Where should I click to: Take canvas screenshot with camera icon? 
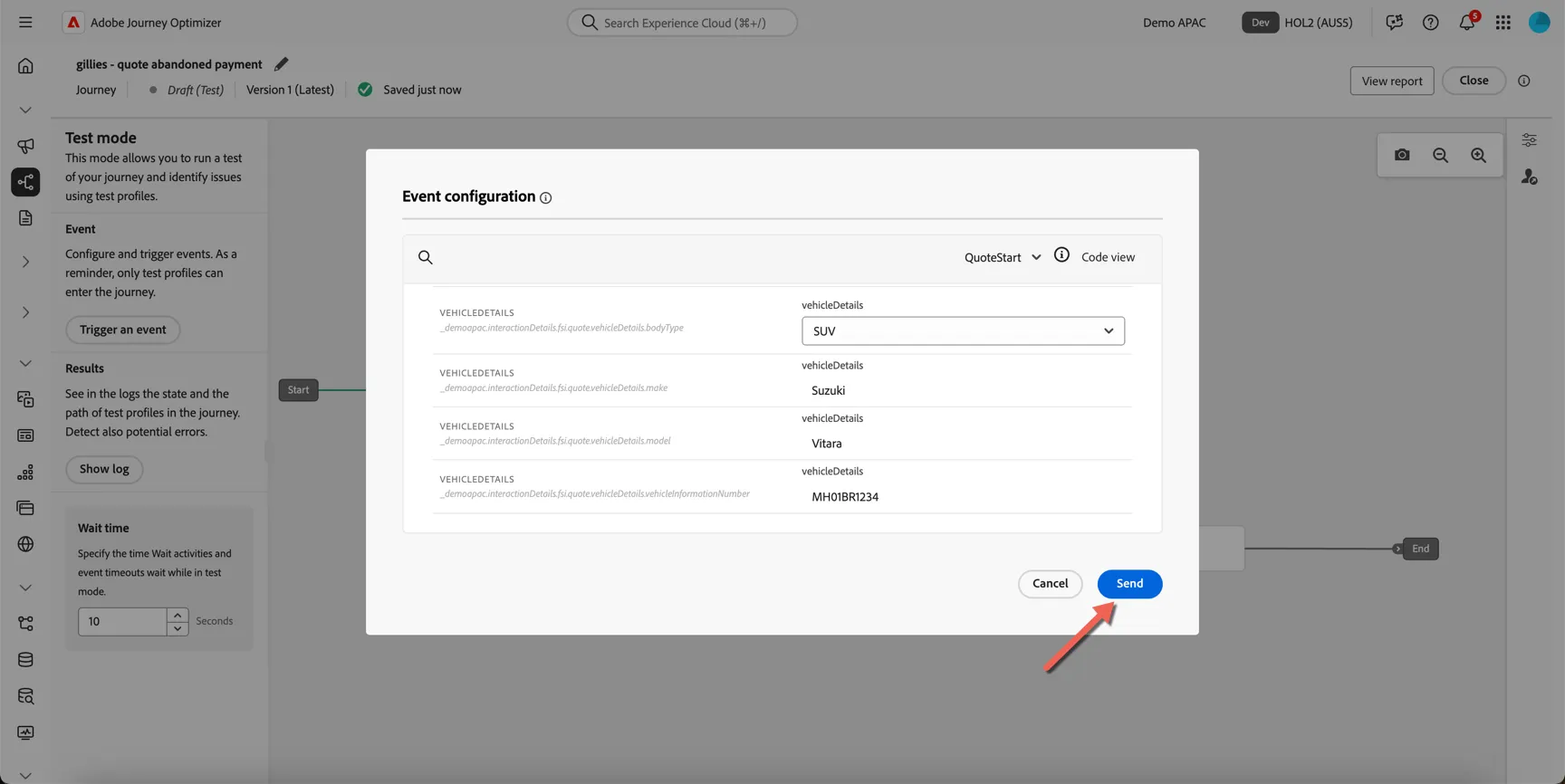coord(1402,155)
